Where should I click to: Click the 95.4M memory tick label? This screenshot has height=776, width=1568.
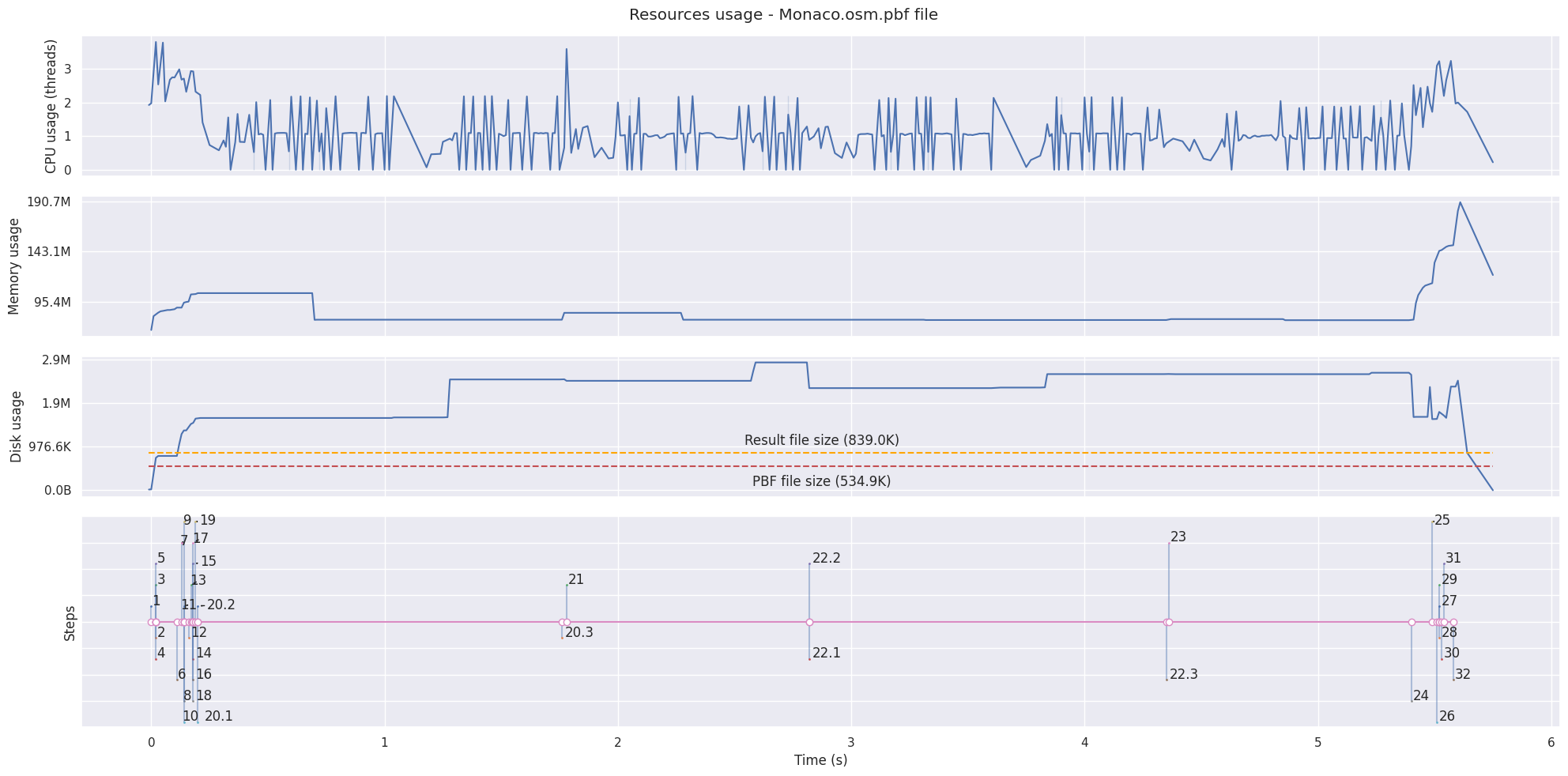point(52,303)
